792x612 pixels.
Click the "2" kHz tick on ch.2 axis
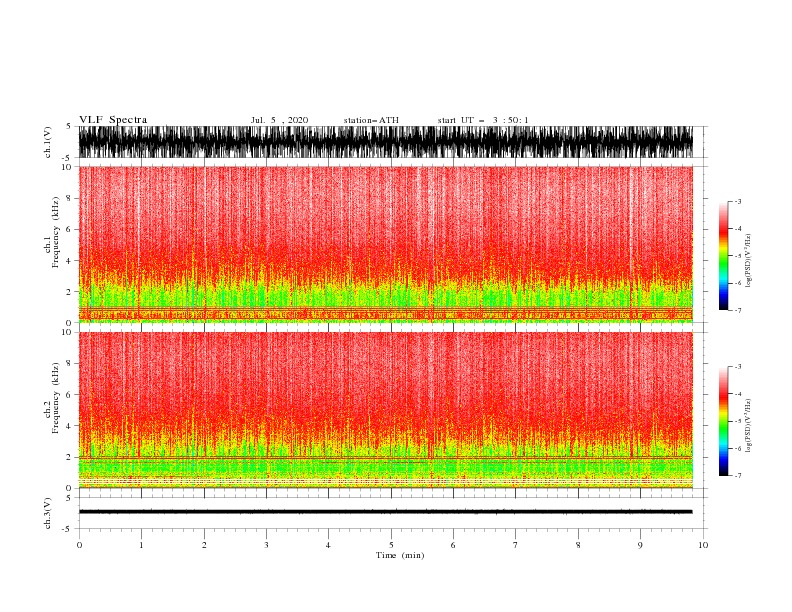click(69, 457)
